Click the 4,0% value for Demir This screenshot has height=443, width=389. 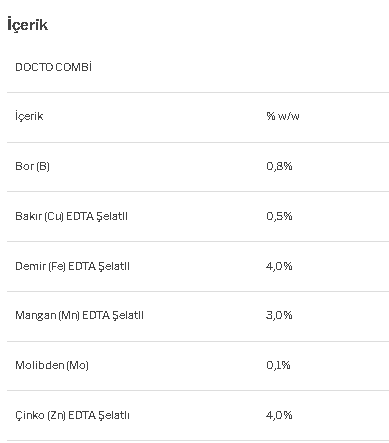(x=279, y=266)
